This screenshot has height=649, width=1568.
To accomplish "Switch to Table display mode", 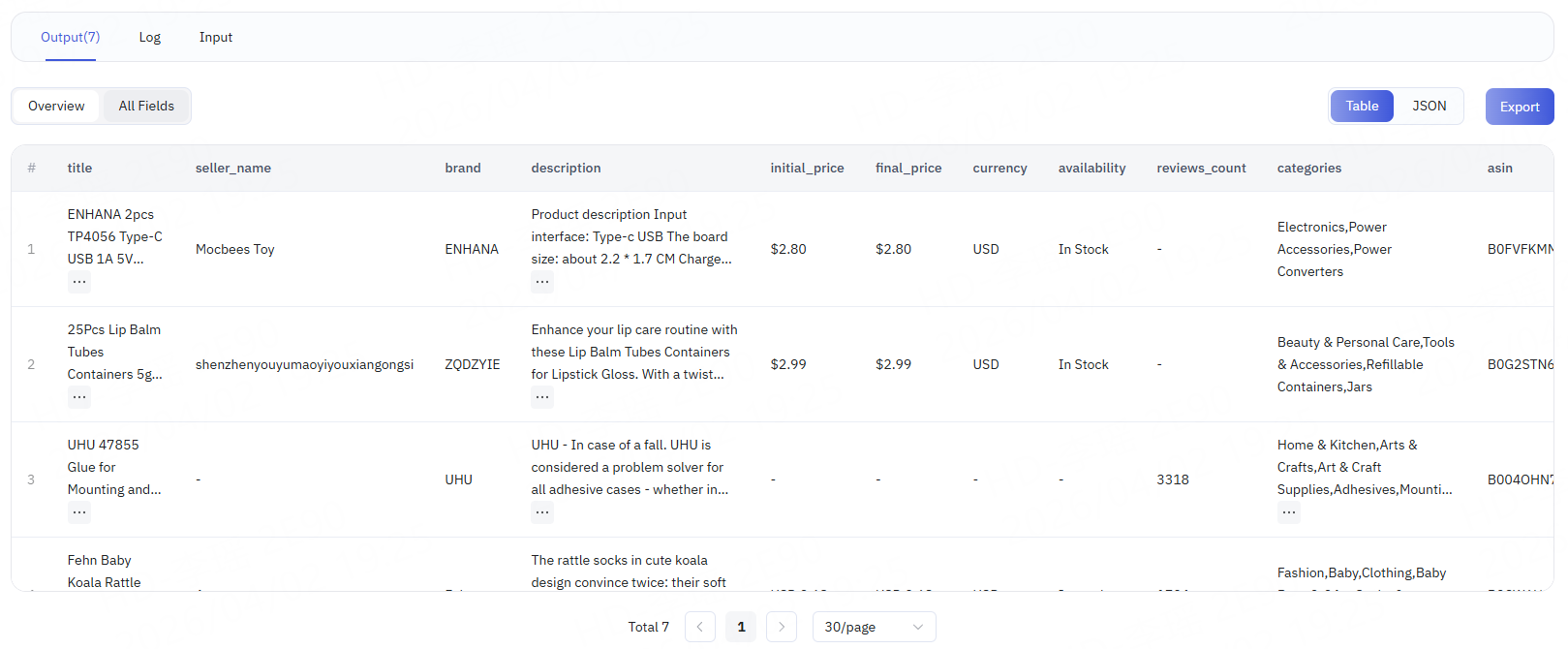I will click(1362, 106).
